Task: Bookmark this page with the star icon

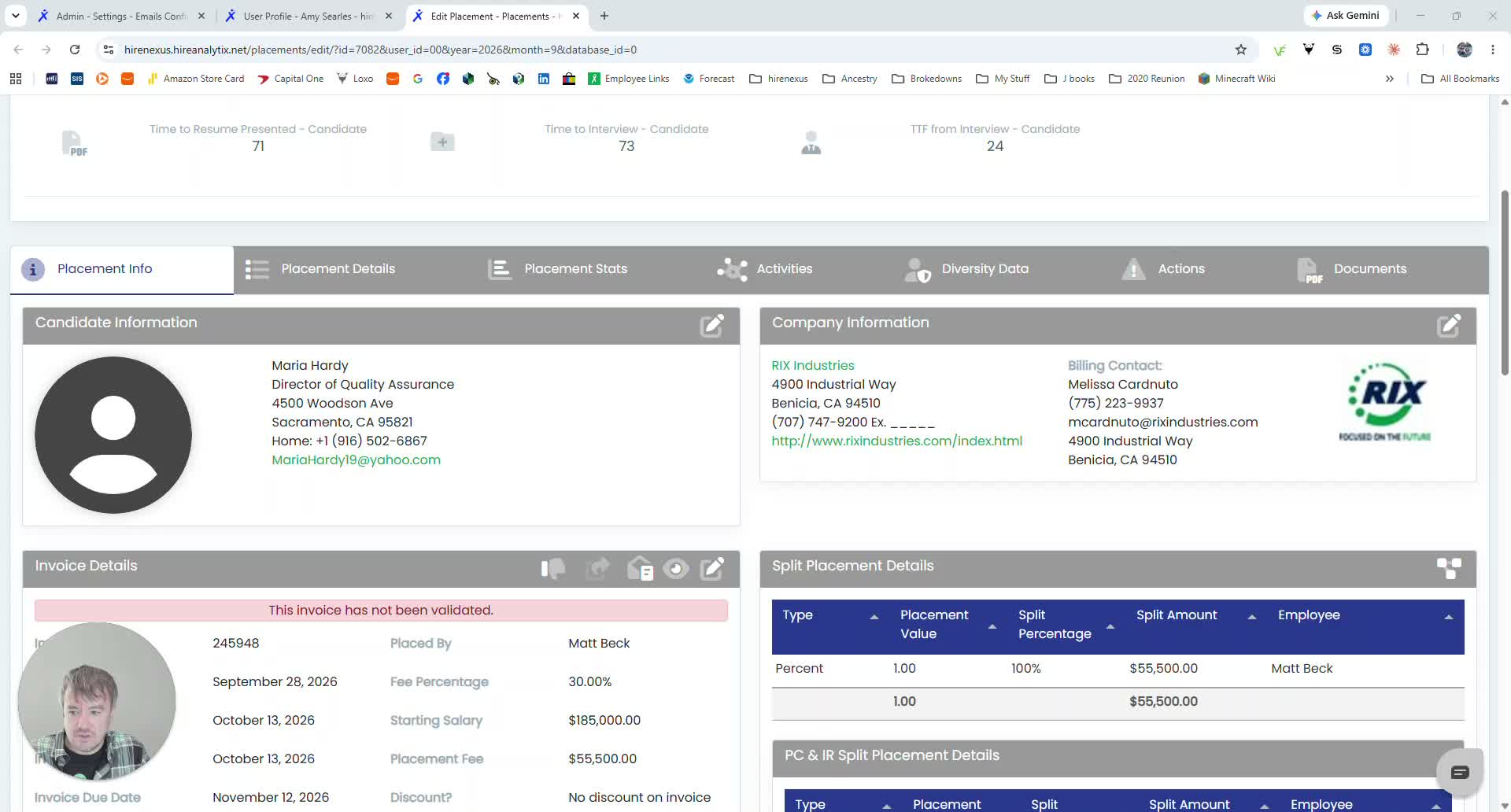Action: click(1241, 50)
